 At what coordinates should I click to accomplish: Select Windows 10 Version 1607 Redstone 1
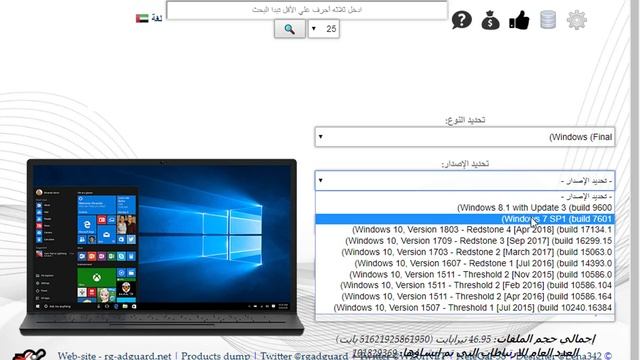465,263
